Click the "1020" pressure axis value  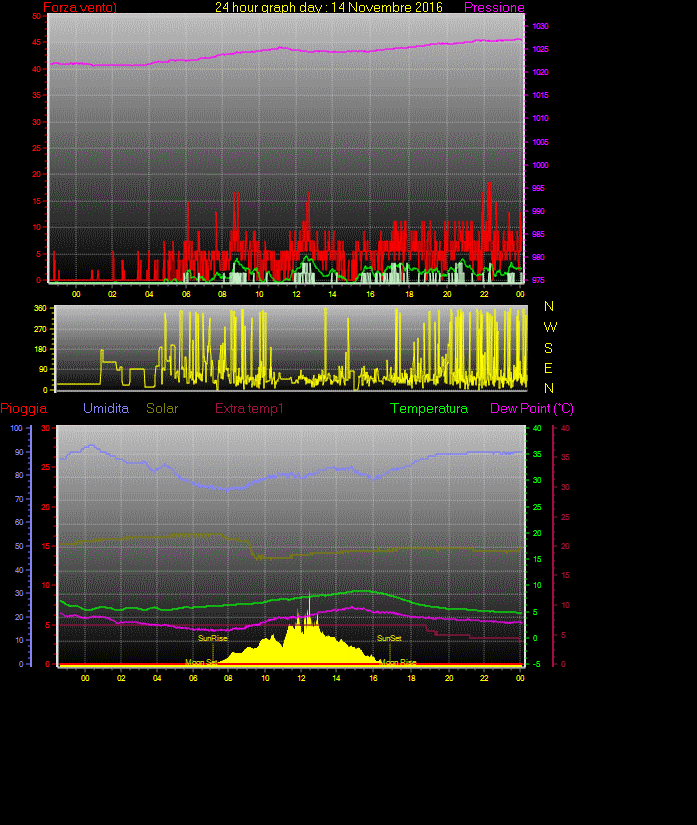pyautogui.click(x=540, y=72)
